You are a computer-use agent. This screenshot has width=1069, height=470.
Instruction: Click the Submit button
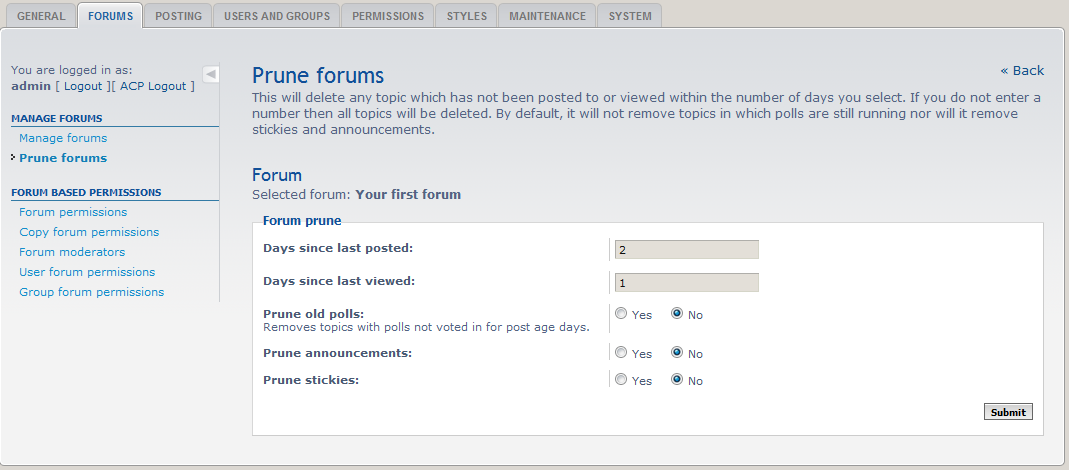pos(1008,412)
